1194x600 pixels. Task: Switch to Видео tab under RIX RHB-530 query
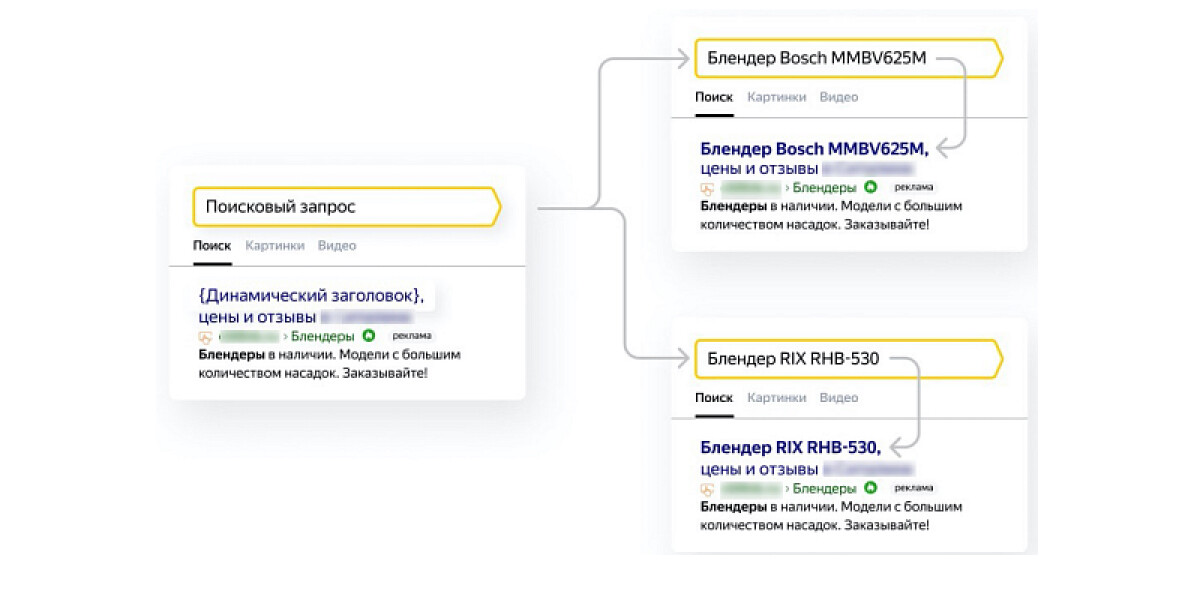point(838,398)
